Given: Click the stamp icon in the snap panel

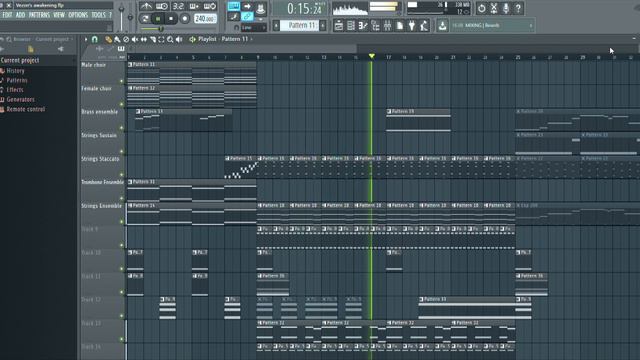Looking at the screenshot, I should (x=260, y=8).
